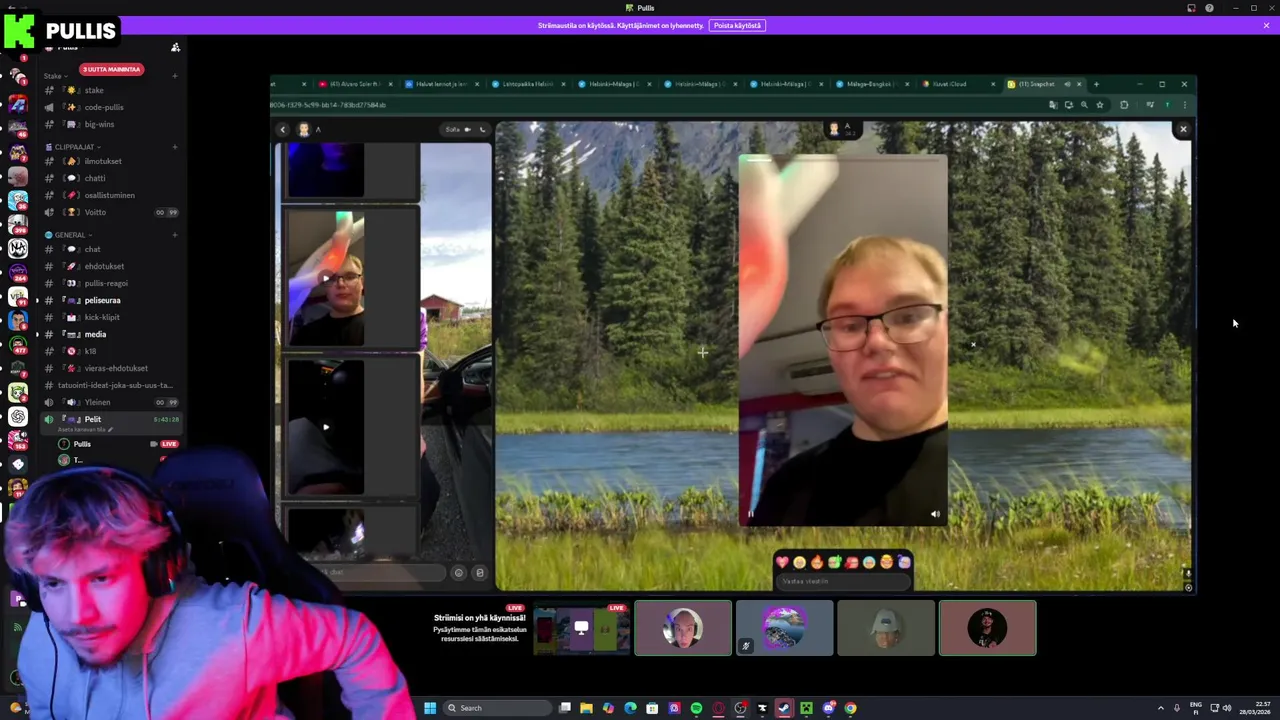
Task: Join the Yleinen voice channel
Action: coord(110,402)
